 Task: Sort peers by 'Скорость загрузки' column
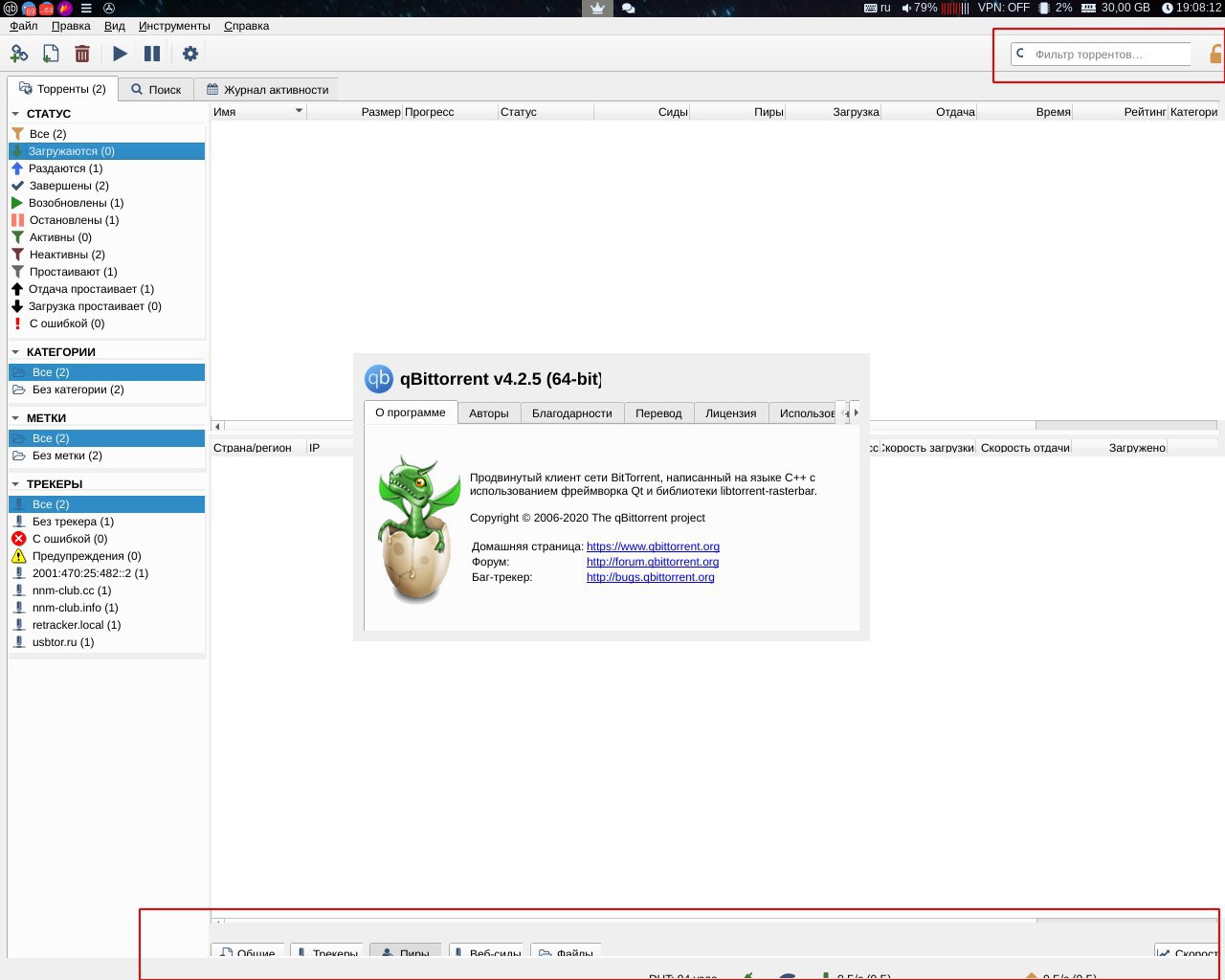pos(926,448)
